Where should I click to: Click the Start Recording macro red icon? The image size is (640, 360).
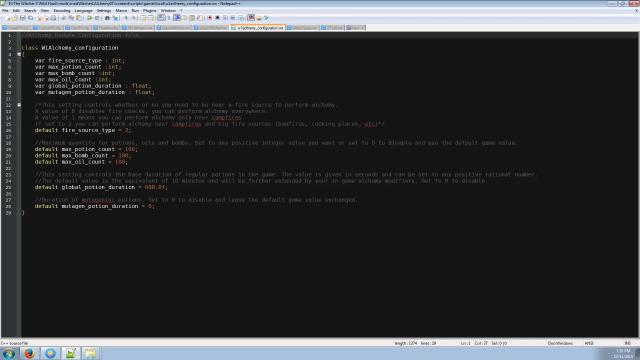(210, 18)
